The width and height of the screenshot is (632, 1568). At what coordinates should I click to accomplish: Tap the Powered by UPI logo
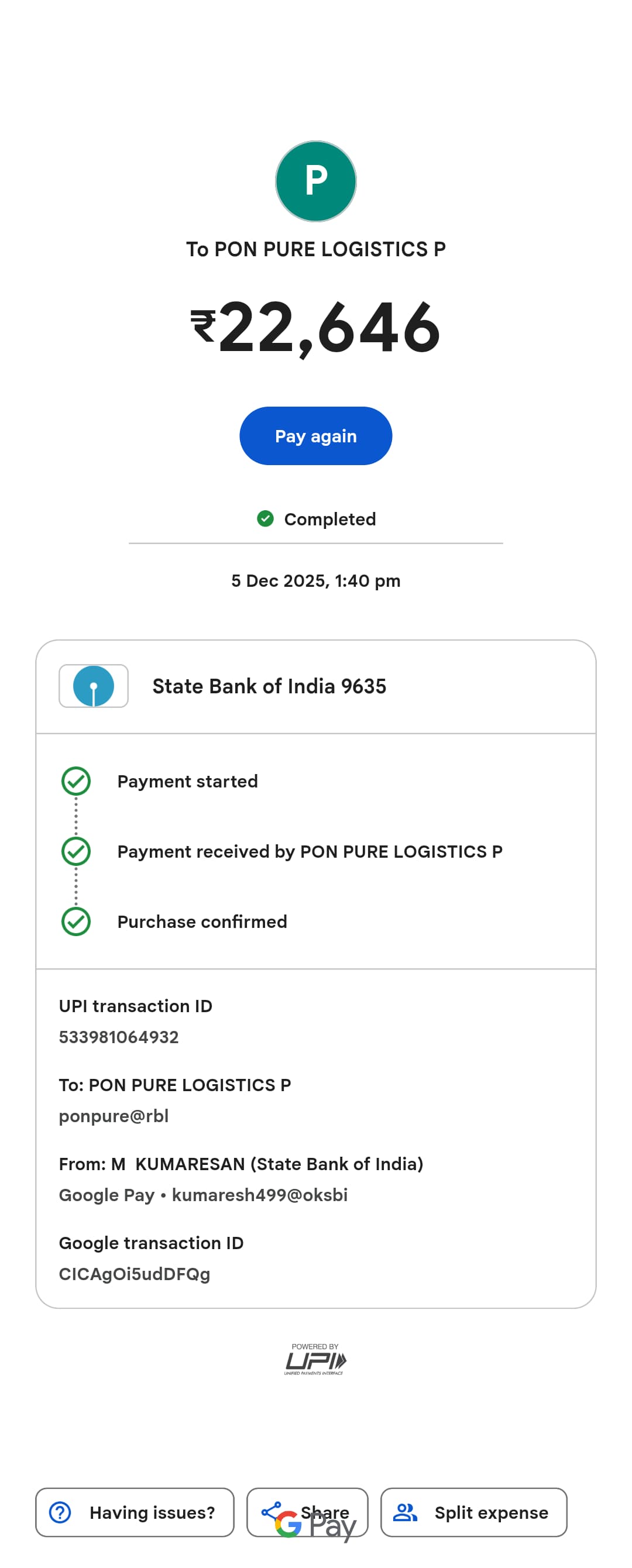tap(315, 1359)
